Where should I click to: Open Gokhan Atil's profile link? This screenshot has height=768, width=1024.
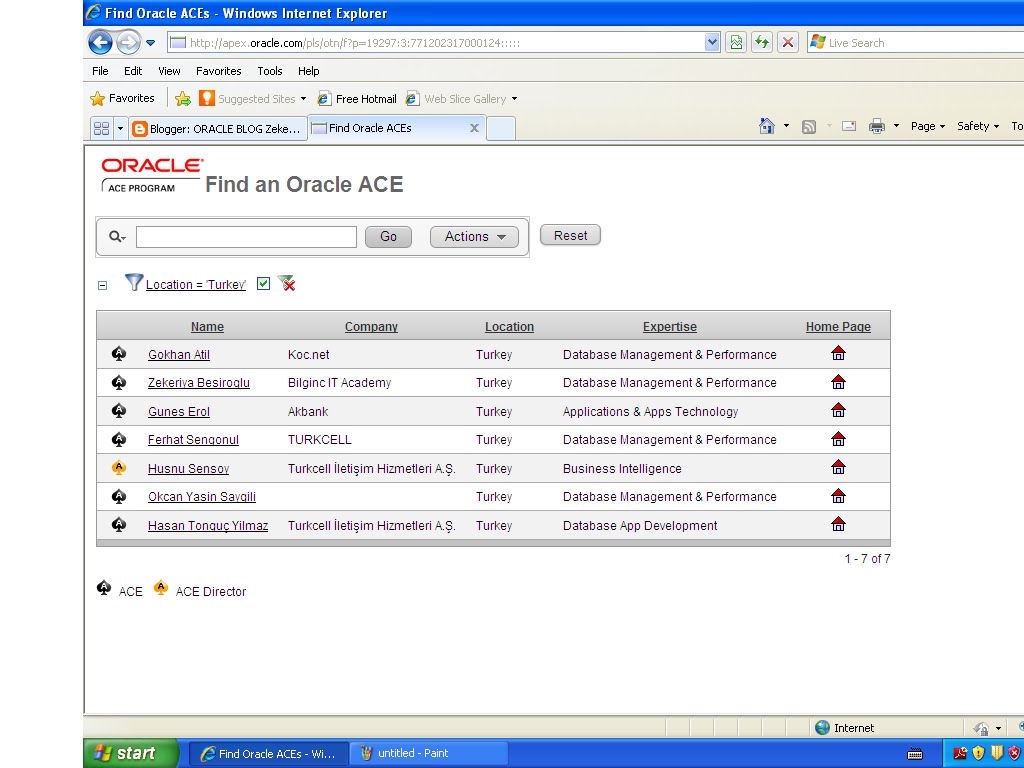(178, 354)
